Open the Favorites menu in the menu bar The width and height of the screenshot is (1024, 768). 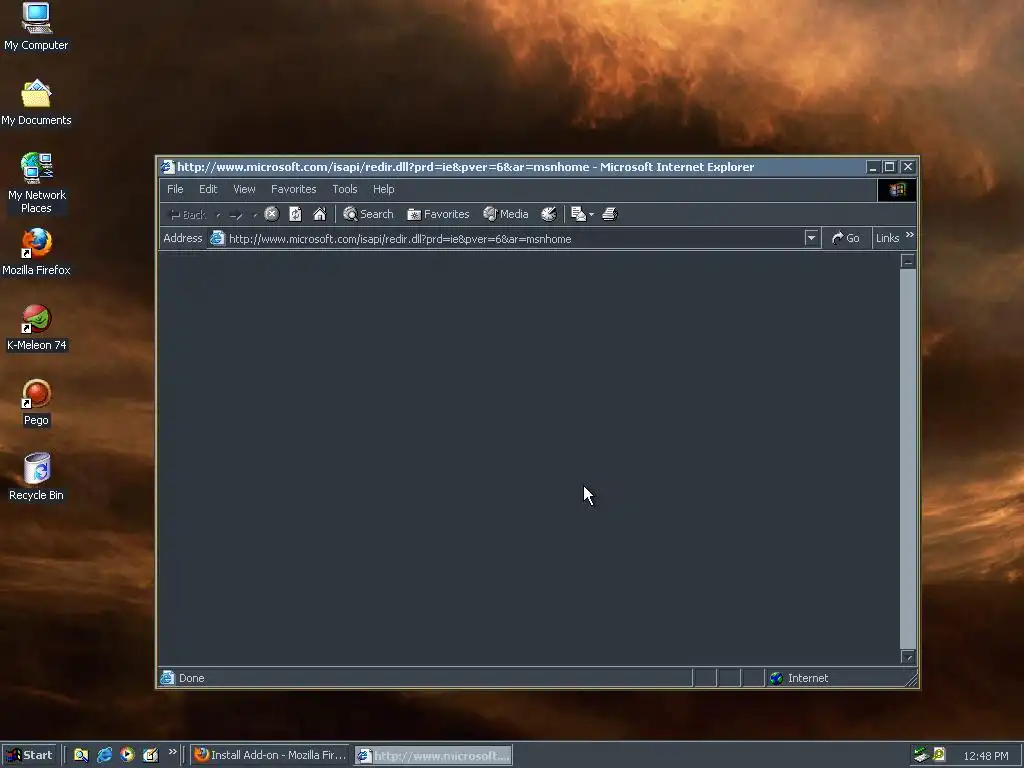[x=293, y=189]
